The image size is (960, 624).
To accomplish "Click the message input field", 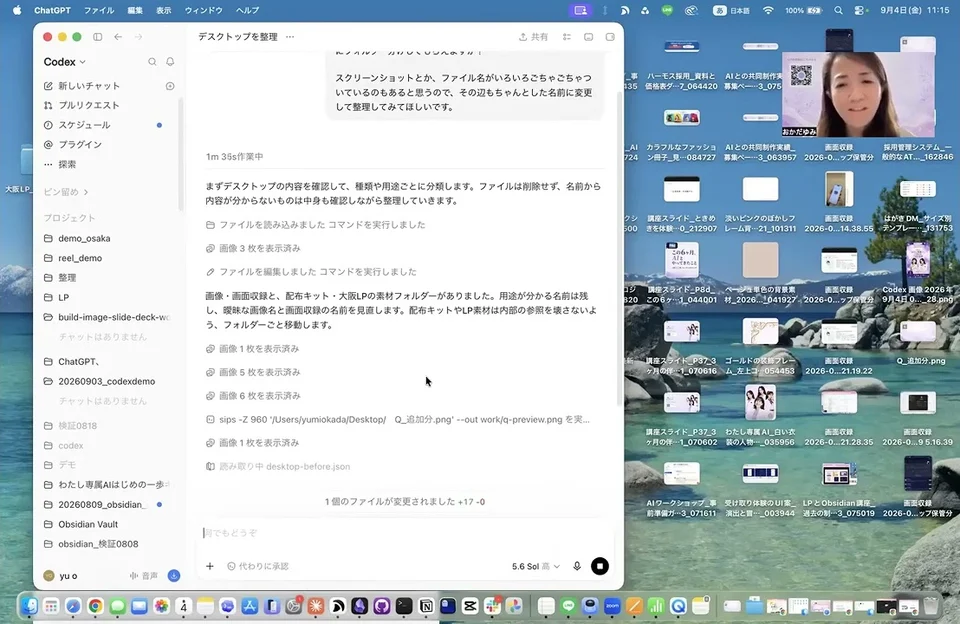I will [404, 533].
